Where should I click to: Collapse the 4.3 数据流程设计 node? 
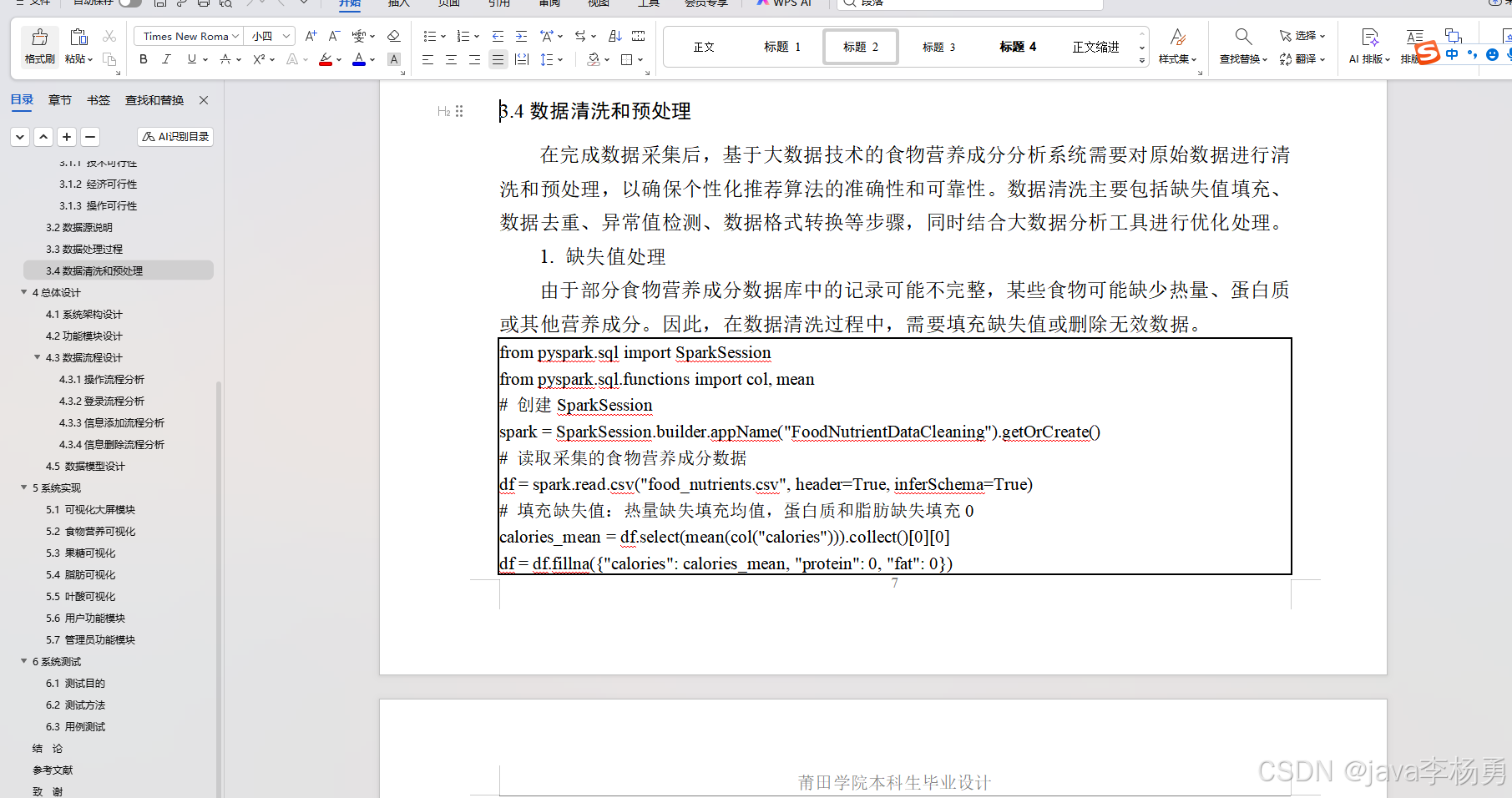tap(38, 357)
